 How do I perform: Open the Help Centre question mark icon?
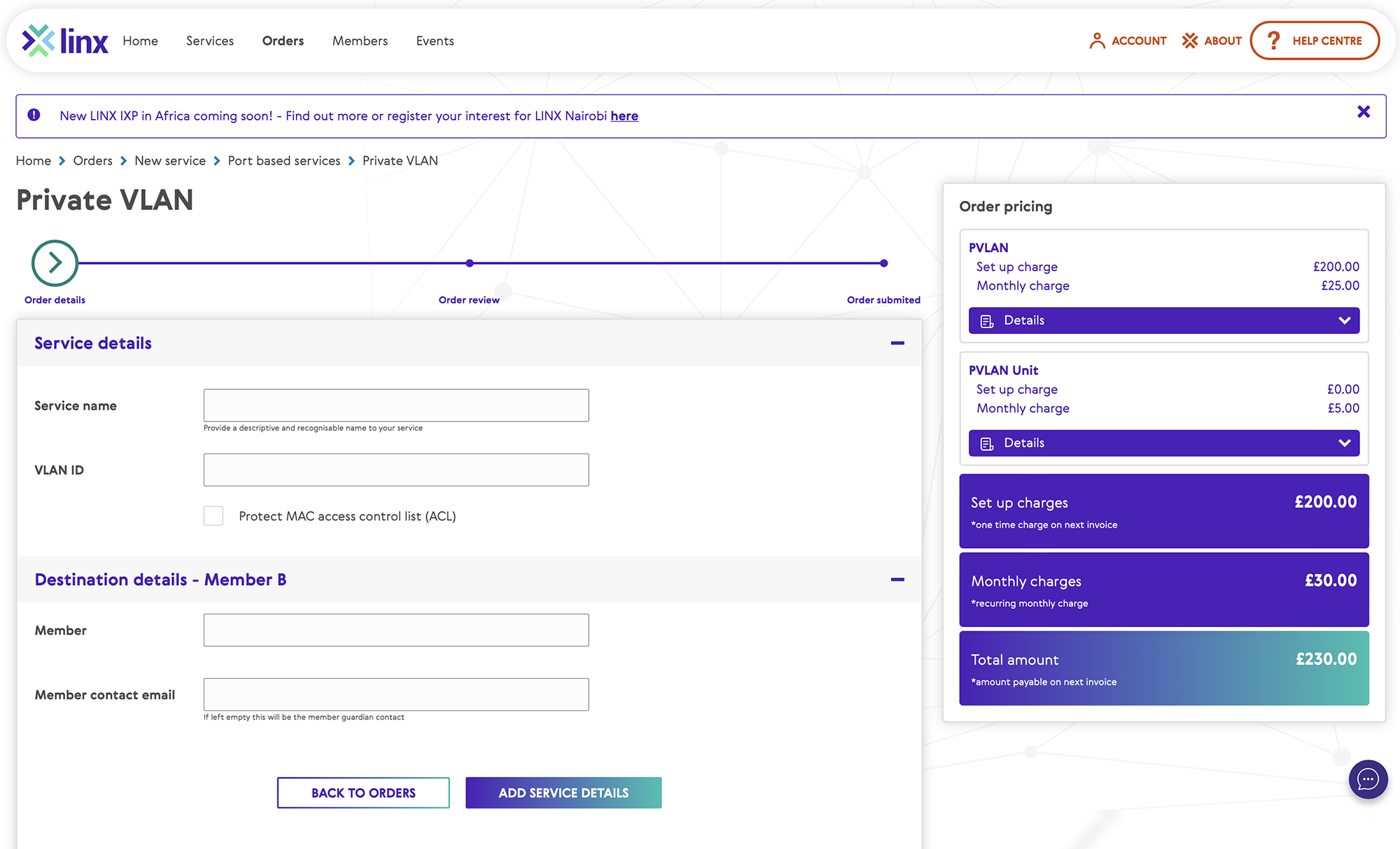(x=1274, y=41)
